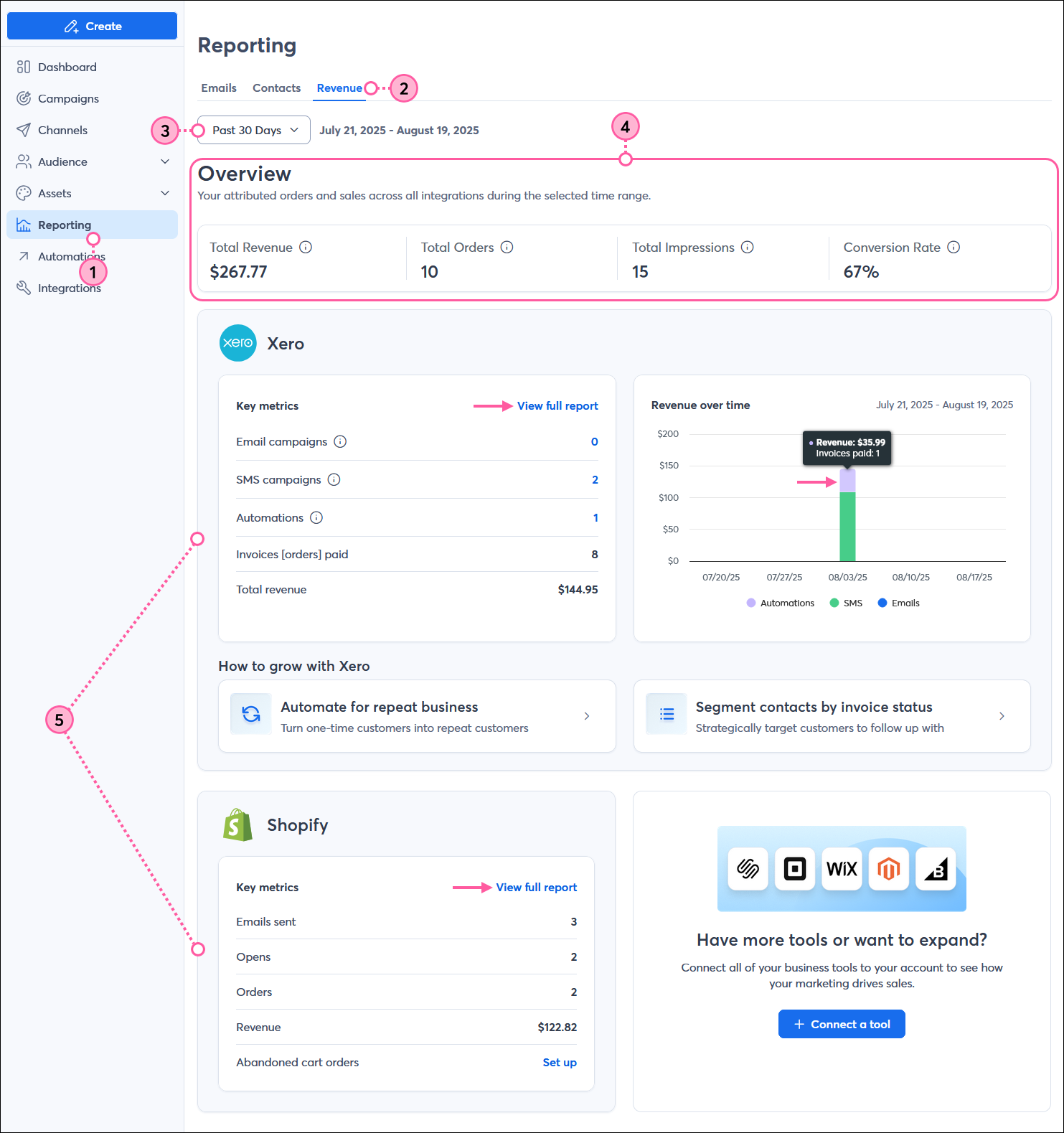Image resolution: width=1064 pixels, height=1133 pixels.
Task: Click the Create button
Action: 92,26
